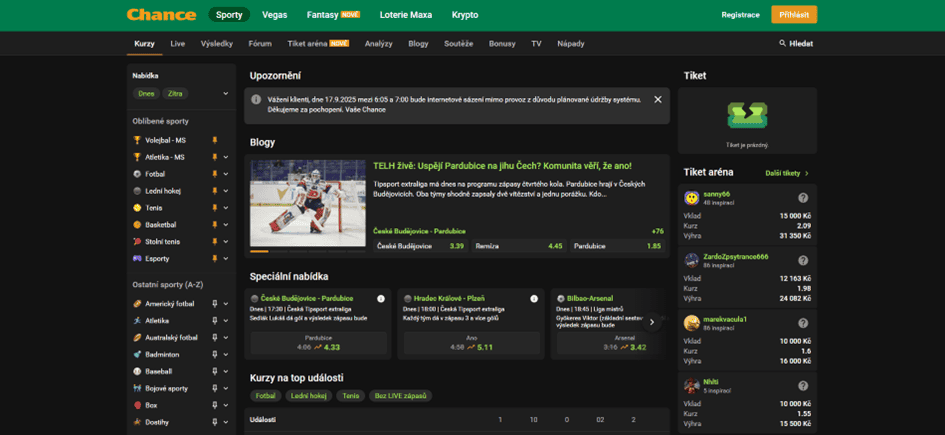Viewport: 945px width, 435px height.
Task: Dismiss the Upozornění notice with X
Action: (658, 99)
